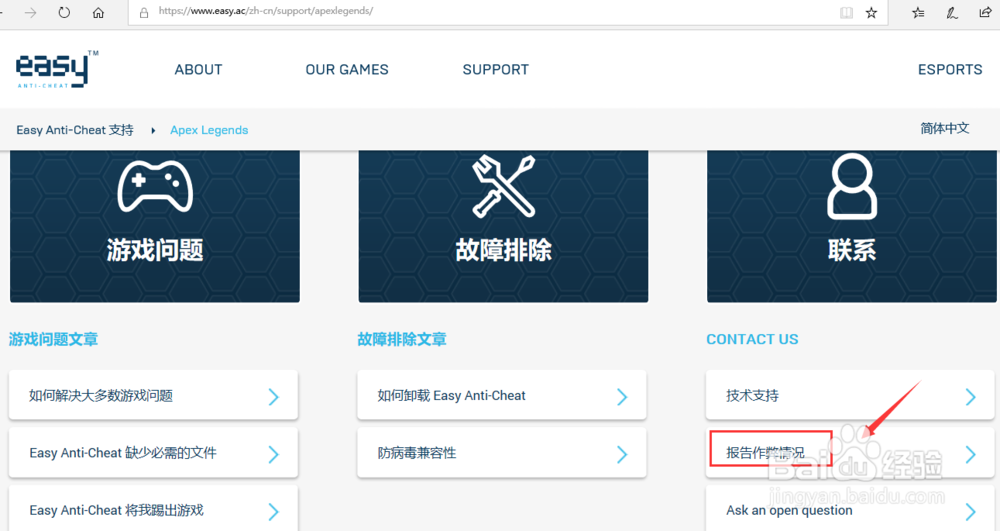The height and width of the screenshot is (531, 1000).
Task: Click the add notes pen icon
Action: pos(952,12)
